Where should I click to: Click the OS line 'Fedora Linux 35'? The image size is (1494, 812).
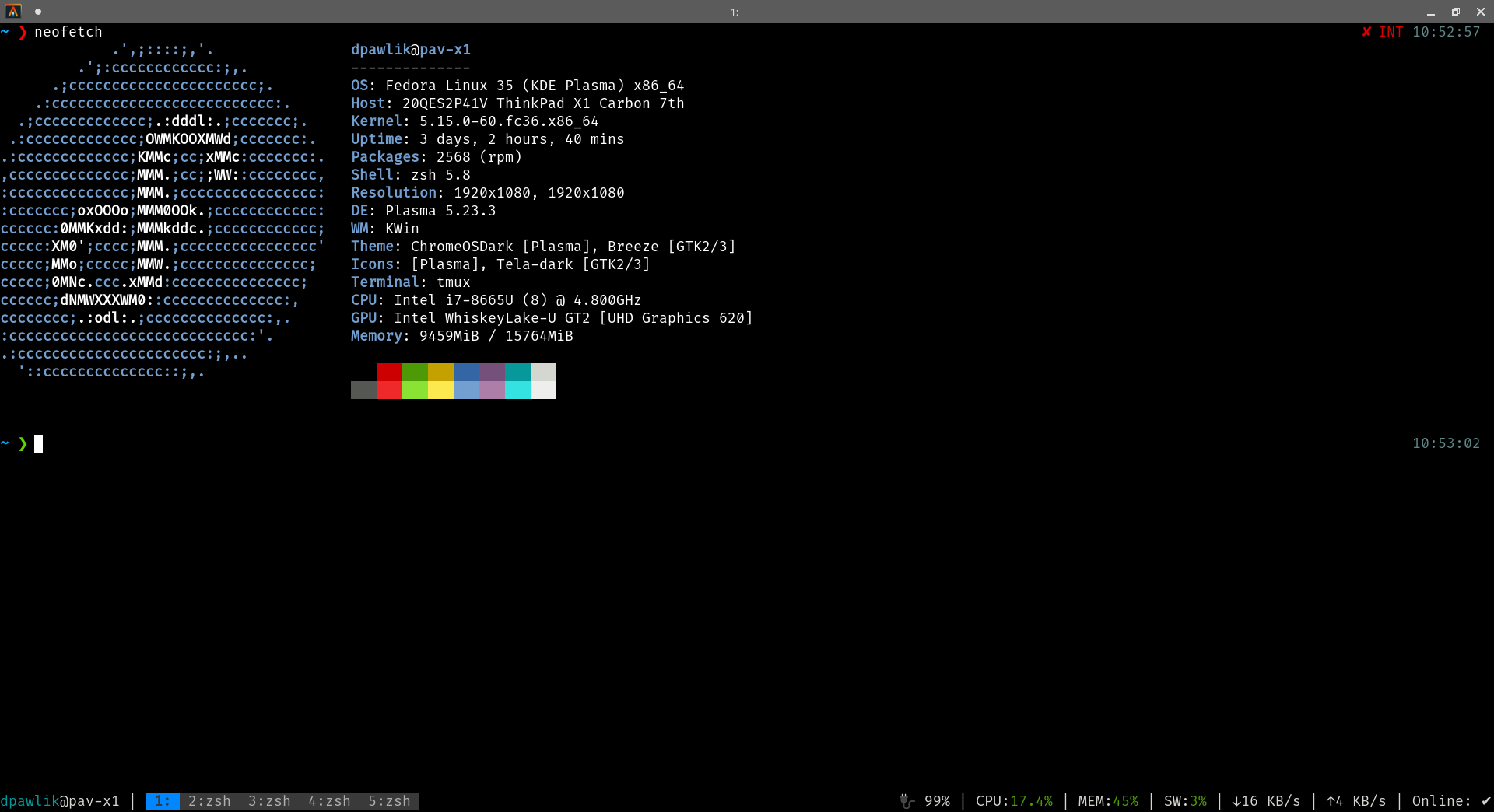pos(449,86)
